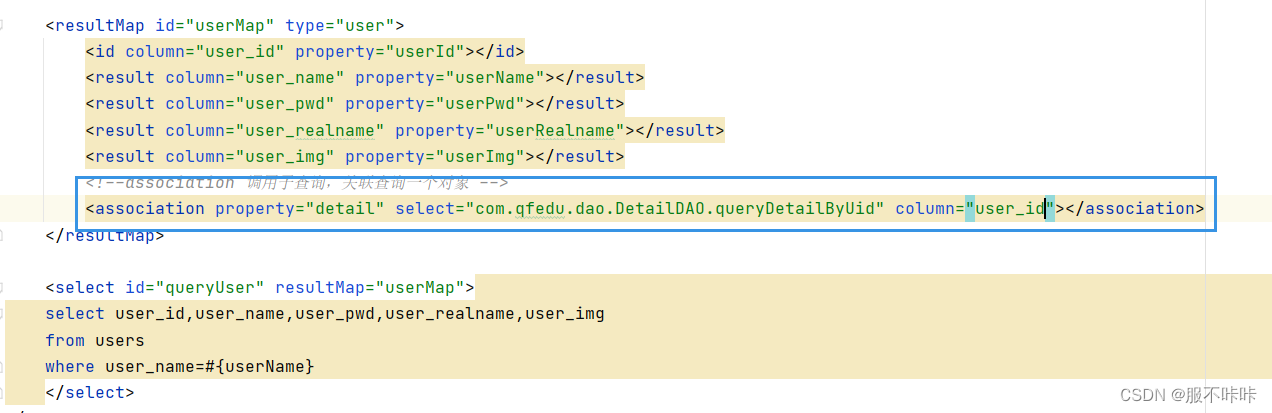Click column "user_id" in the association tag
1272x413 pixels.
coord(1010,208)
